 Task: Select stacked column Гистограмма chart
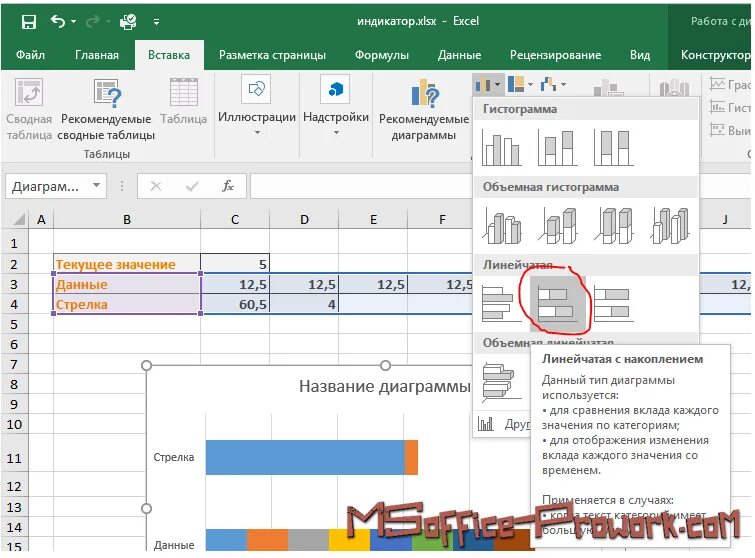pos(557,149)
